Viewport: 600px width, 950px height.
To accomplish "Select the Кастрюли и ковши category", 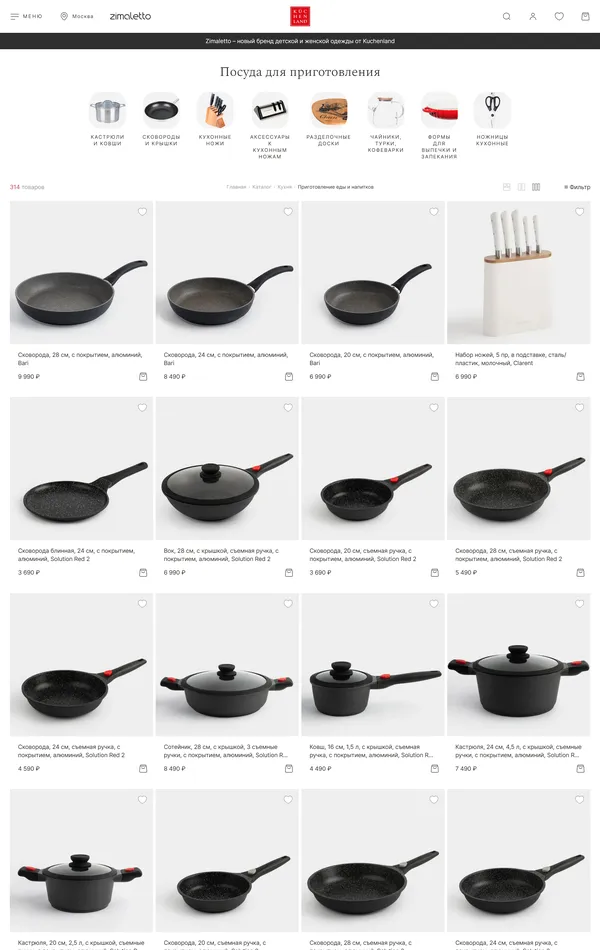I will (107, 119).
